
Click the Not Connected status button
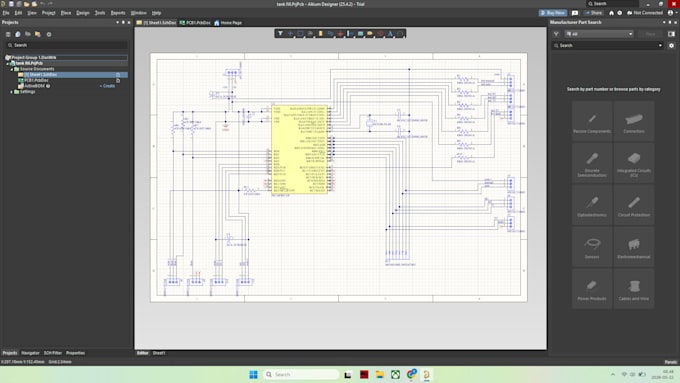645,13
